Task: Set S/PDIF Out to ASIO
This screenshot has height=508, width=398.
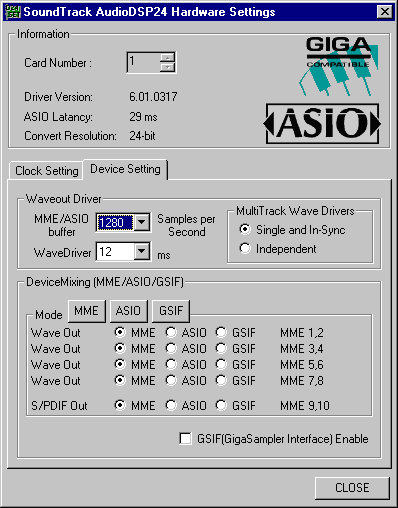Action: 171,405
